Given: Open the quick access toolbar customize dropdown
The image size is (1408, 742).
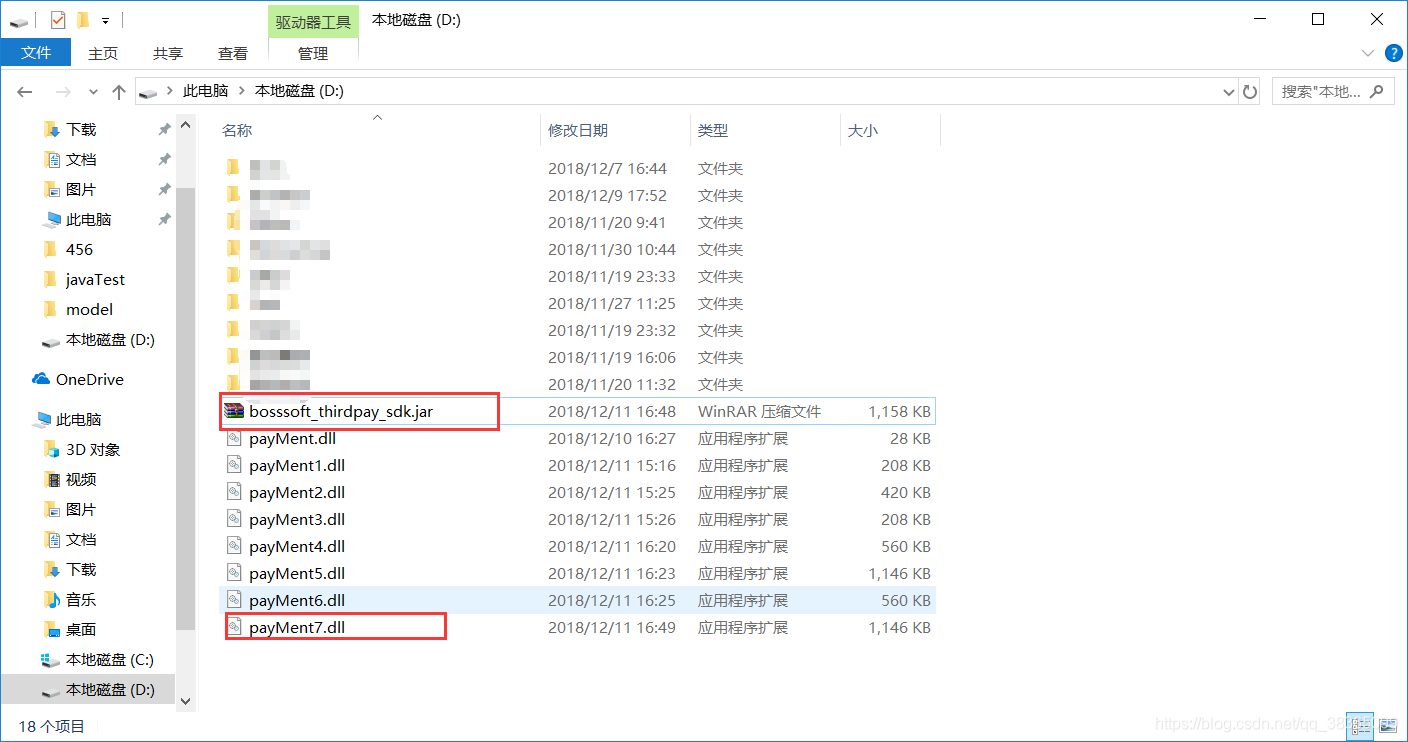Looking at the screenshot, I should tap(105, 20).
